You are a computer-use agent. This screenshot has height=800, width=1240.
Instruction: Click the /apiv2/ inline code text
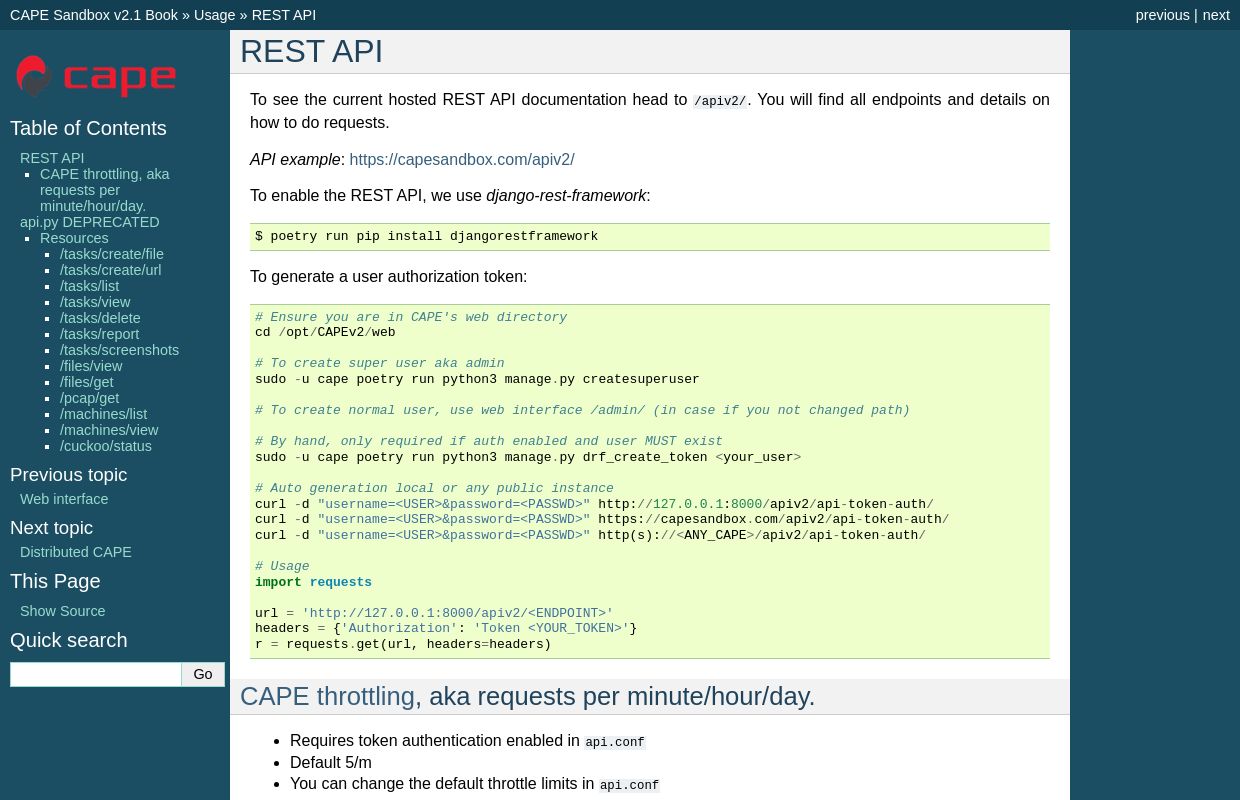click(x=720, y=102)
